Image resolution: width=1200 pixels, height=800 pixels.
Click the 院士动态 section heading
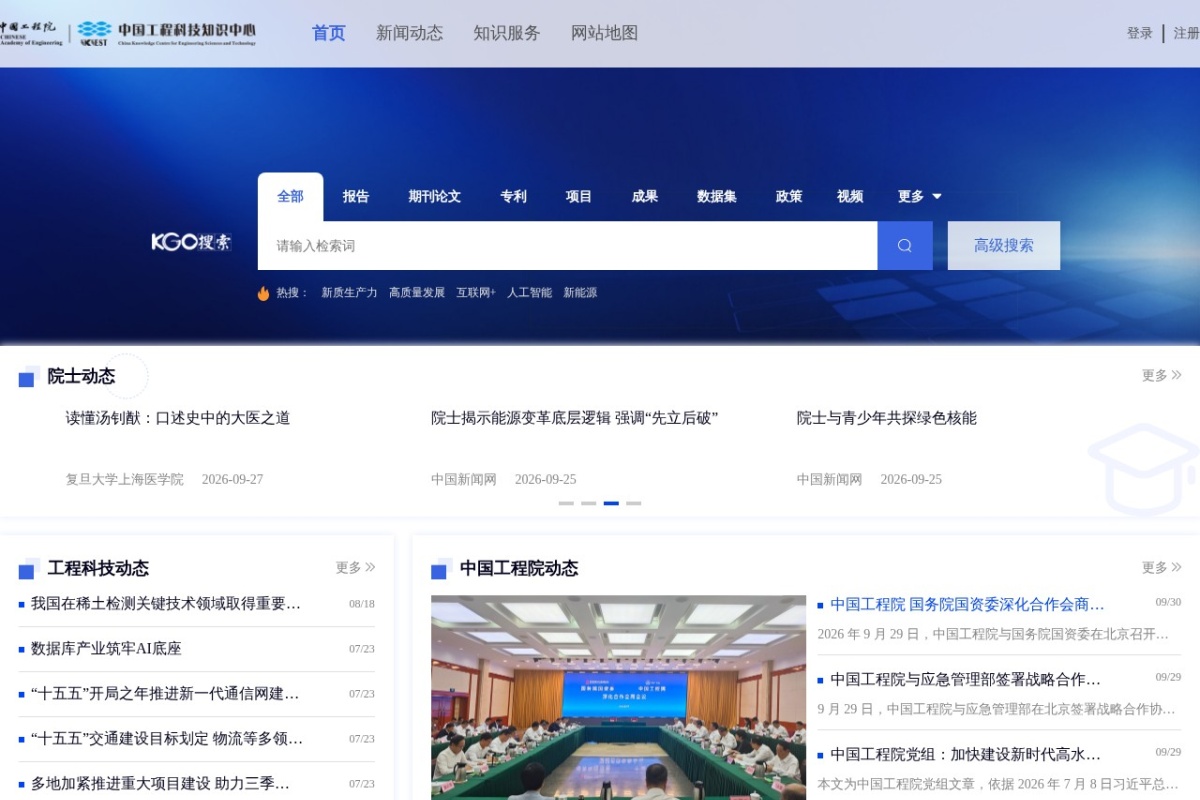[x=81, y=377]
